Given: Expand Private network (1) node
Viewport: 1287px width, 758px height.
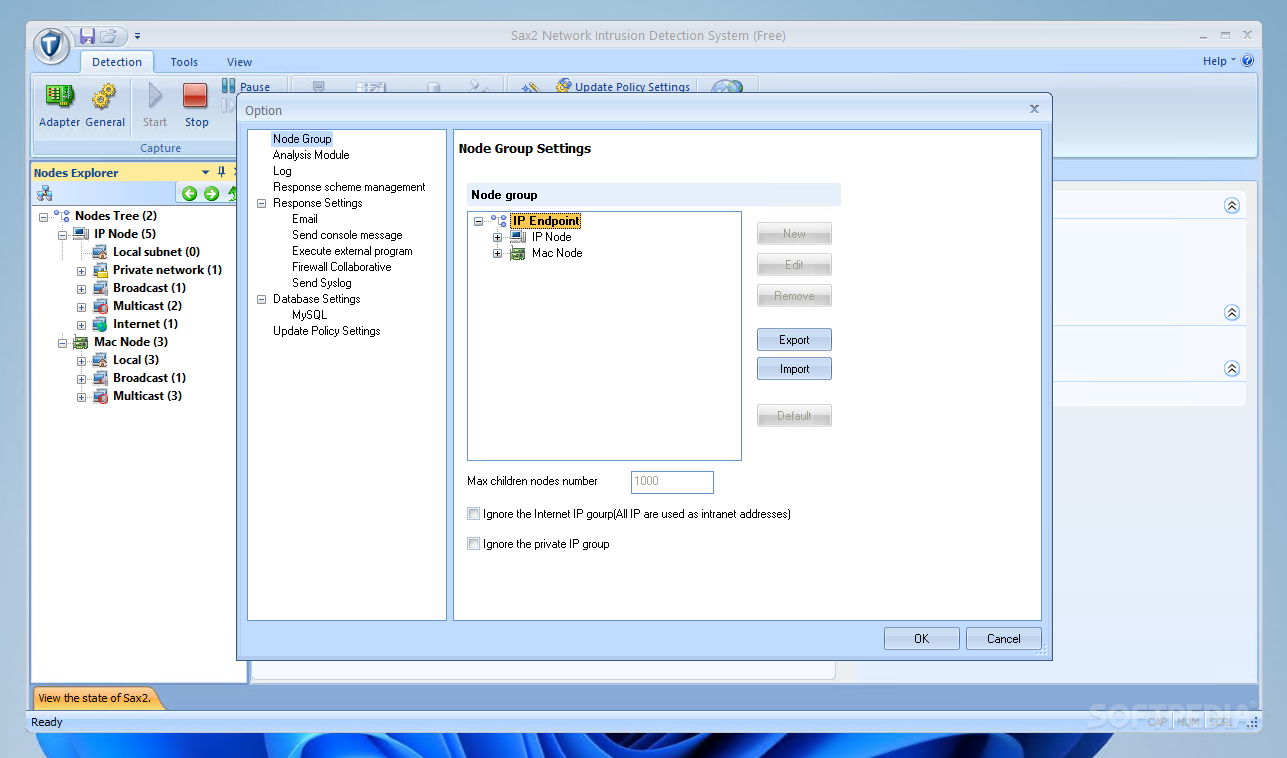Looking at the screenshot, I should pyautogui.click(x=81, y=270).
